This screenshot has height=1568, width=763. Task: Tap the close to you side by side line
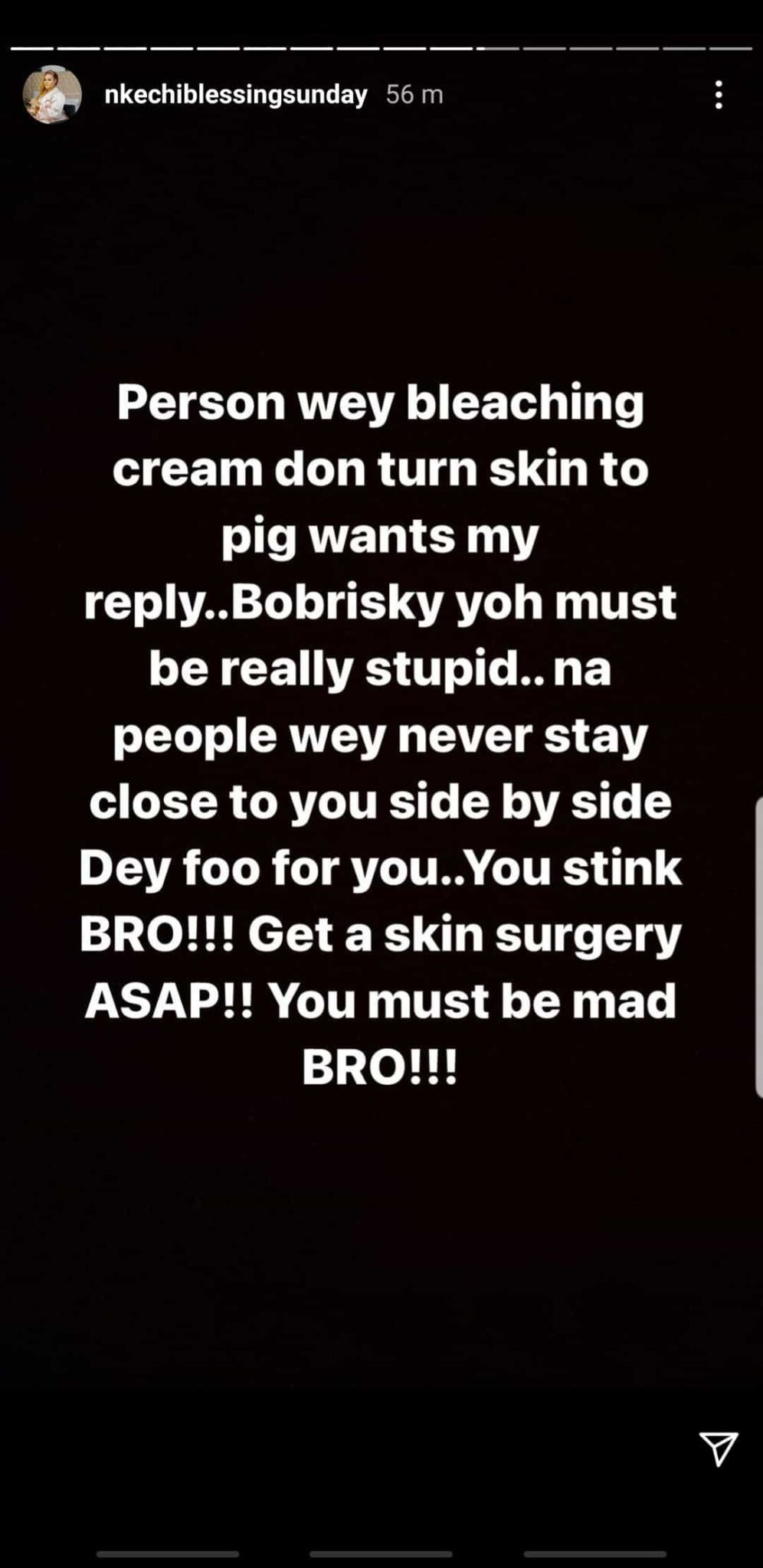(x=381, y=802)
